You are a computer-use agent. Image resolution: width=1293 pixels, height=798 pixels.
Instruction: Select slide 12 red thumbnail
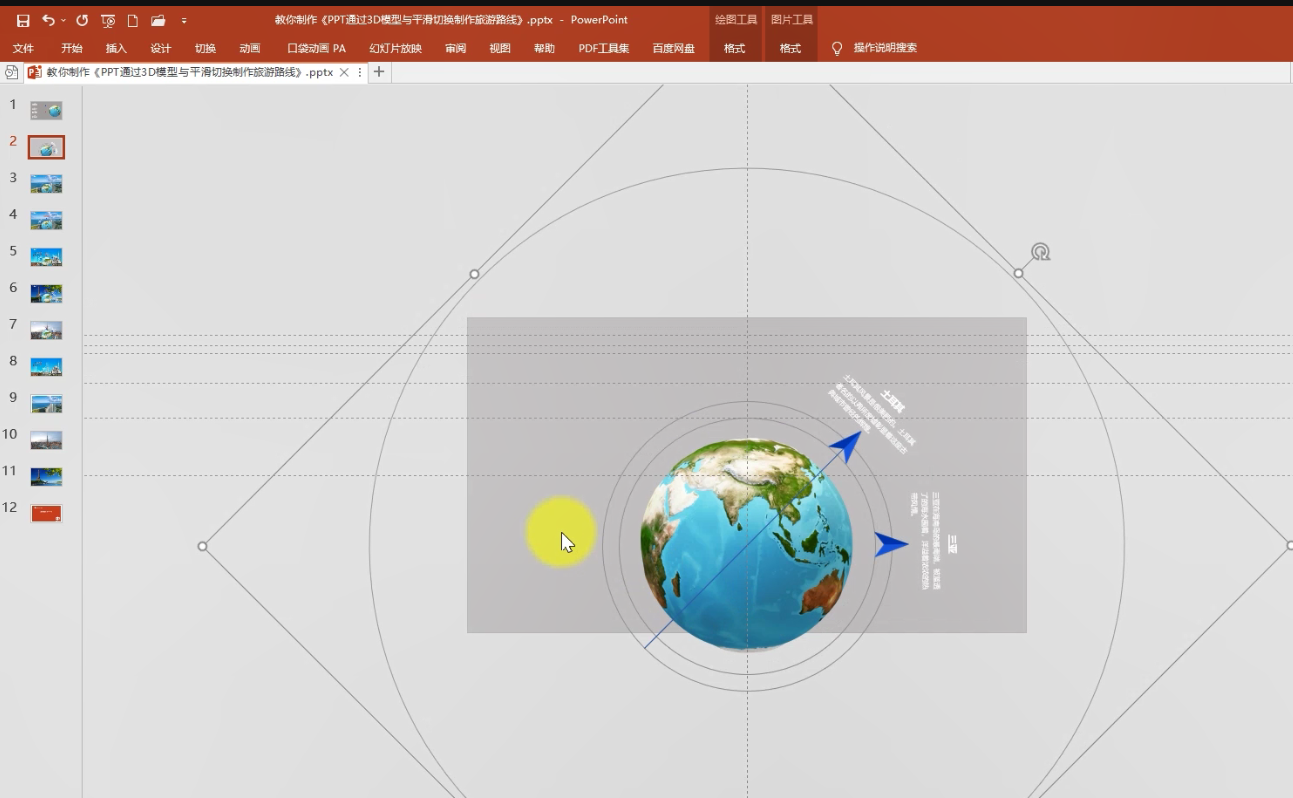pyautogui.click(x=46, y=513)
